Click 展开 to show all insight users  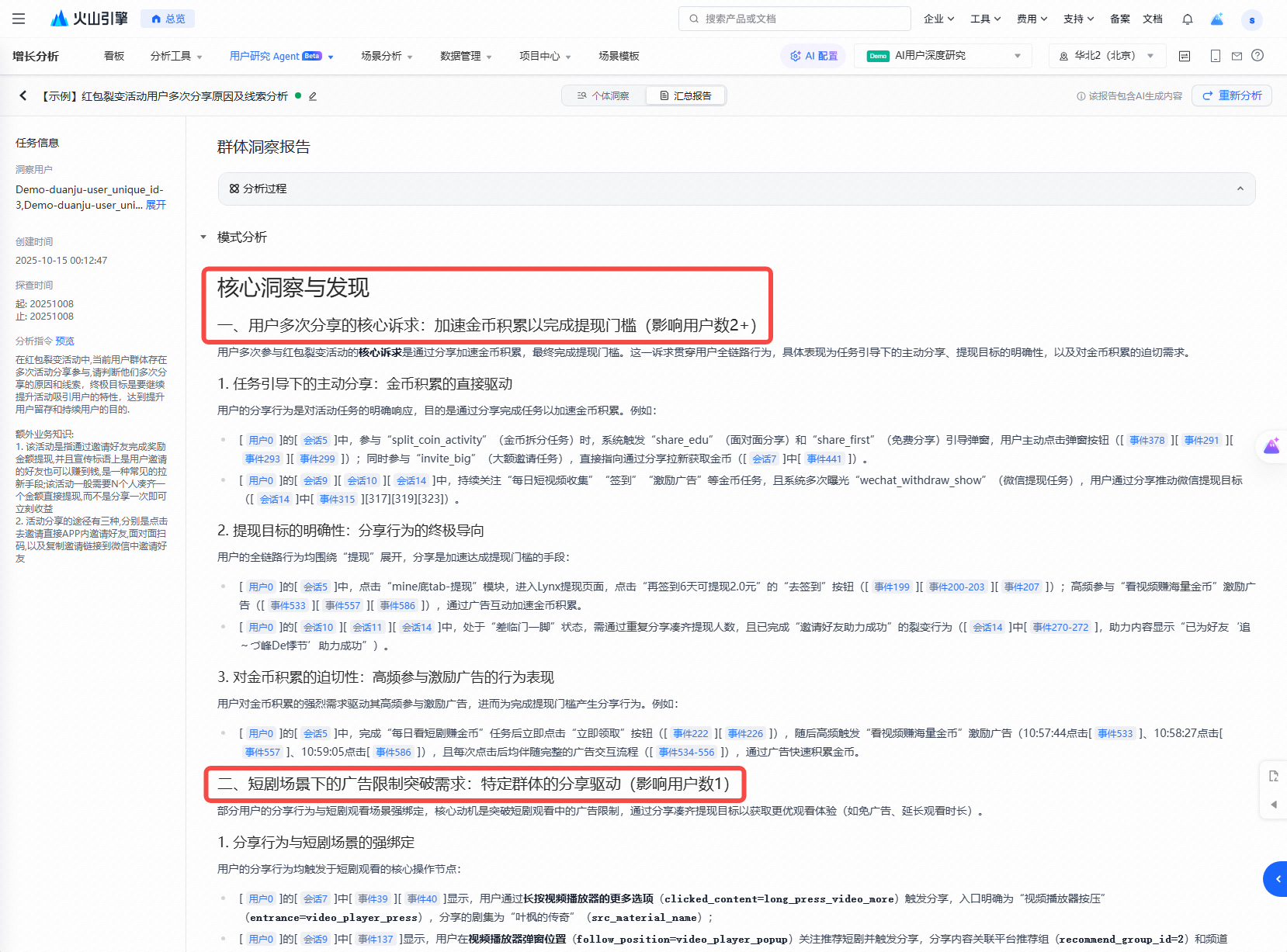[156, 205]
